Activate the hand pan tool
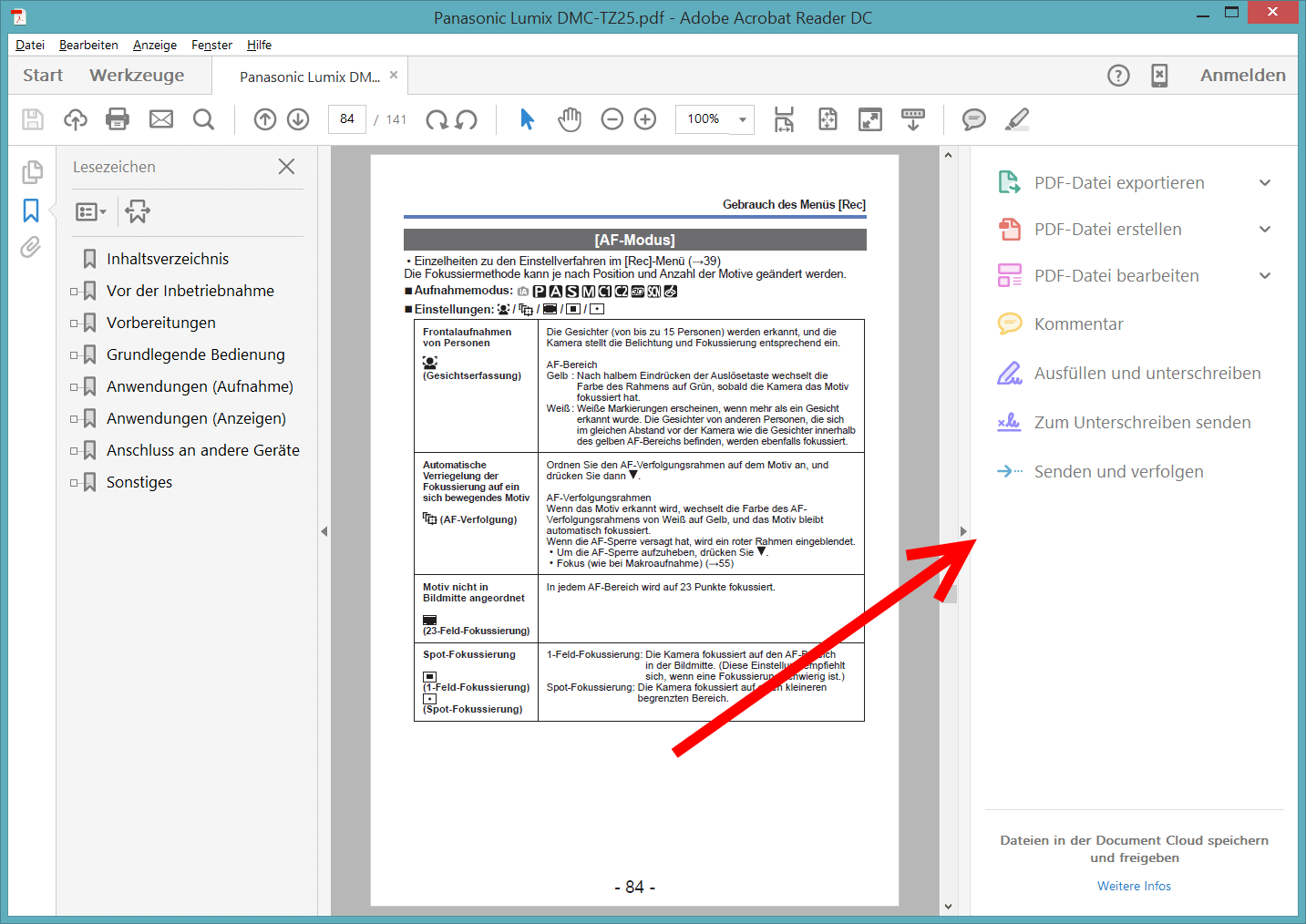 pos(570,119)
